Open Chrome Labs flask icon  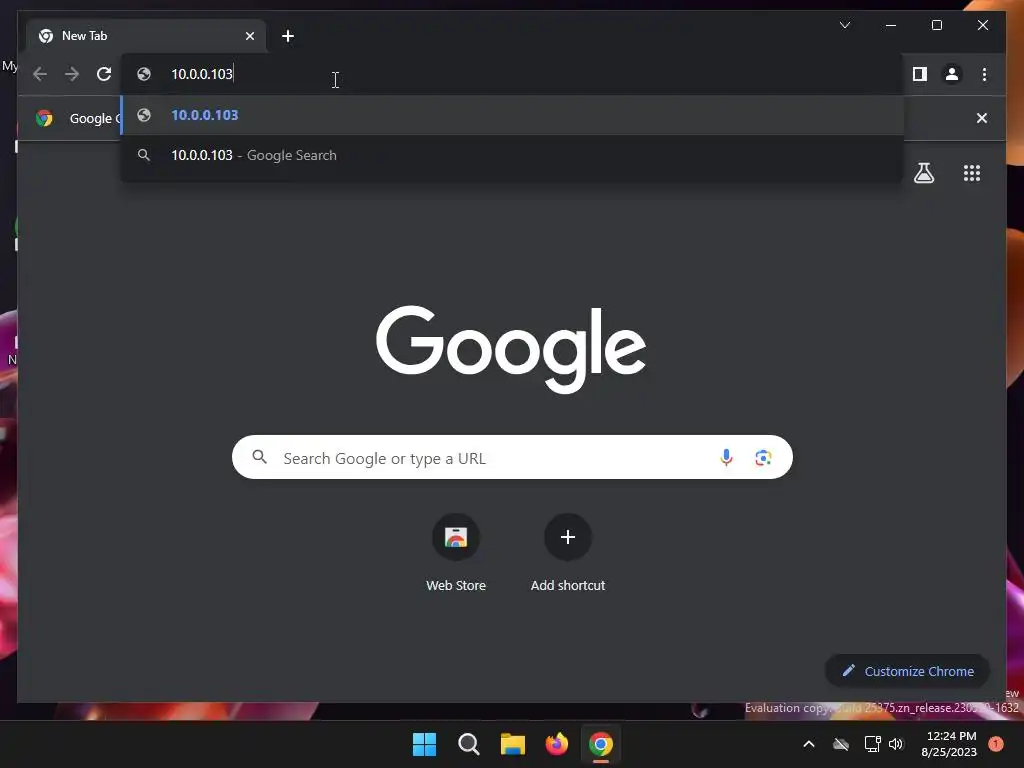(923, 173)
